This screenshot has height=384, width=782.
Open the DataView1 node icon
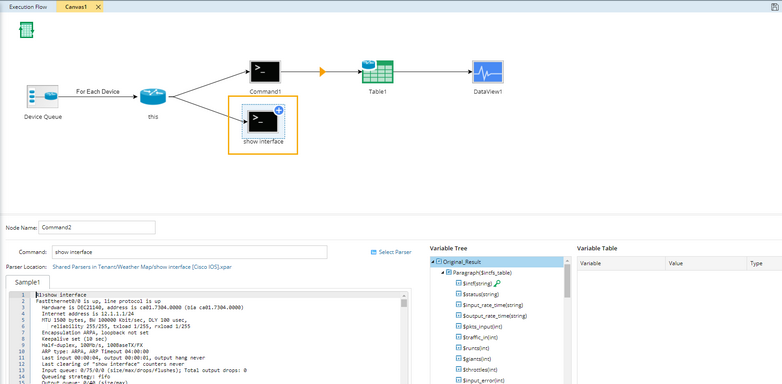[488, 72]
